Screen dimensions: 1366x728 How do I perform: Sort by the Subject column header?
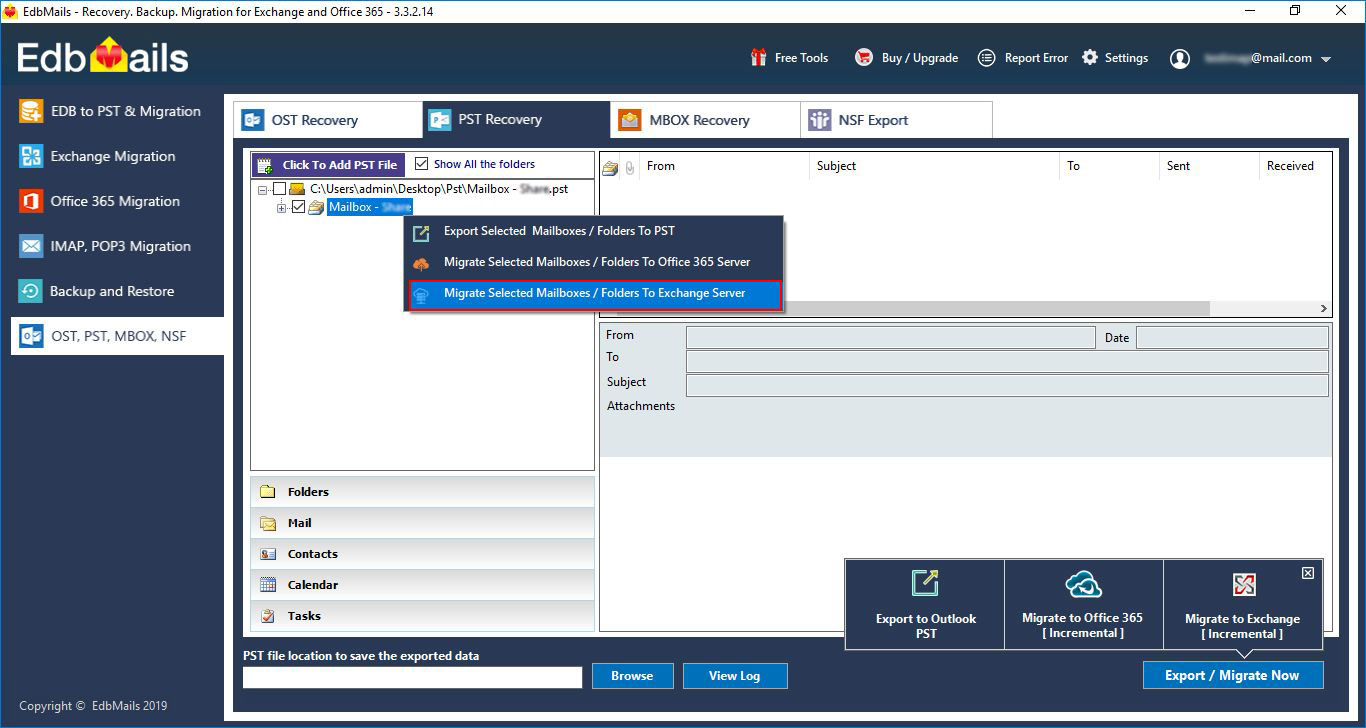click(934, 166)
